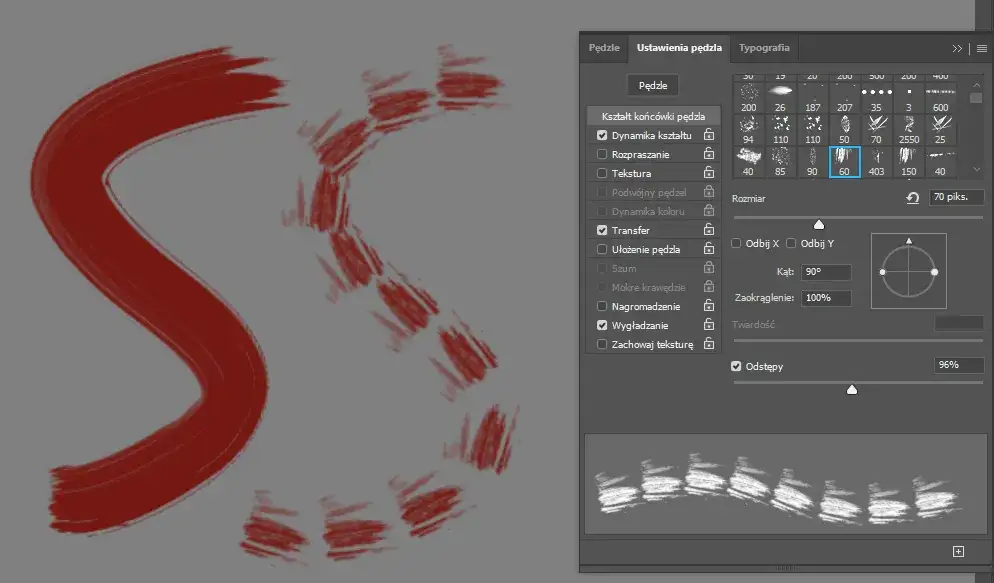
Task: Click the lock icon beside Transfer
Action: [708, 230]
